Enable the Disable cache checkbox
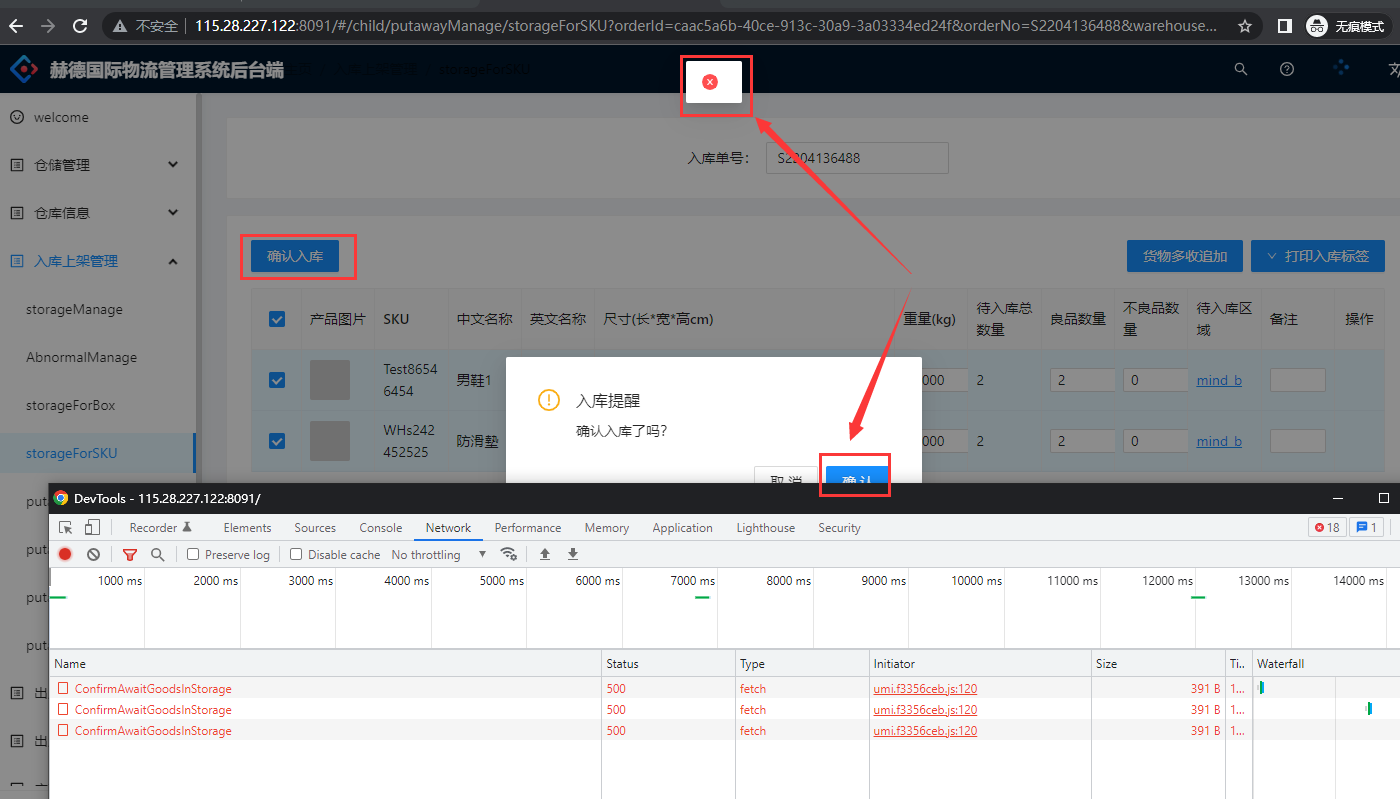Image resolution: width=1400 pixels, height=799 pixels. pyautogui.click(x=296, y=554)
